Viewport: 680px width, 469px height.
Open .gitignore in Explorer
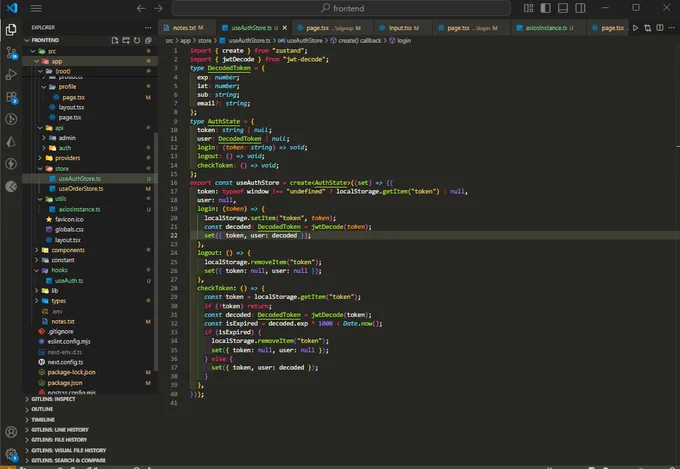60,331
